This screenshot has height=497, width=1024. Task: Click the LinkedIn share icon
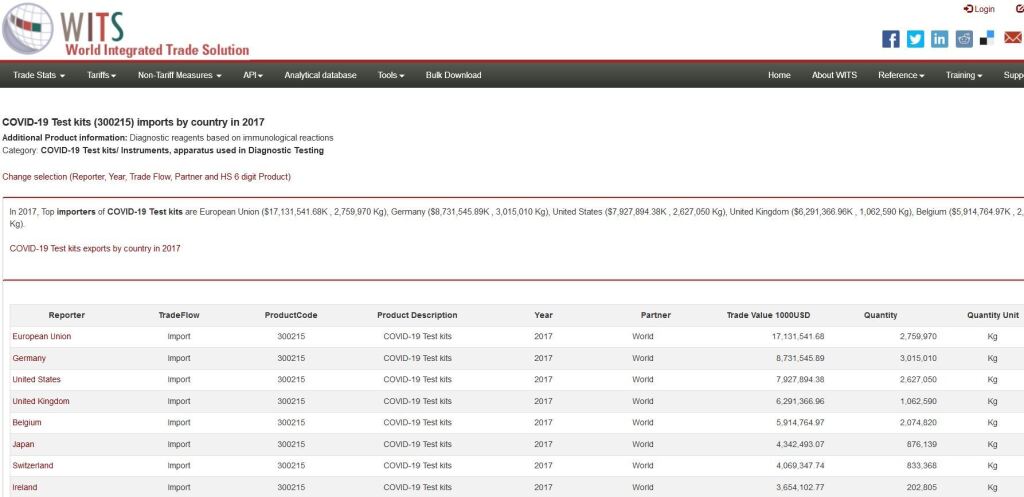click(940, 39)
